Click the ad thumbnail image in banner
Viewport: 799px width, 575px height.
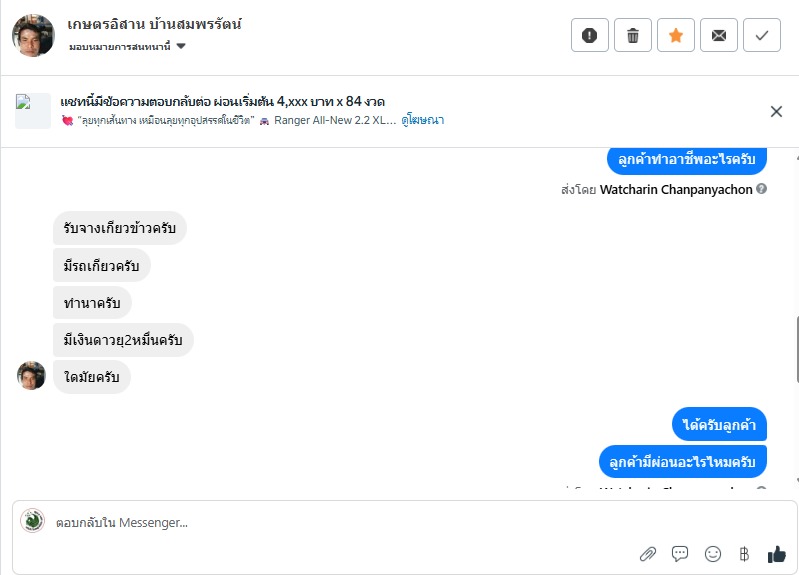coord(33,111)
